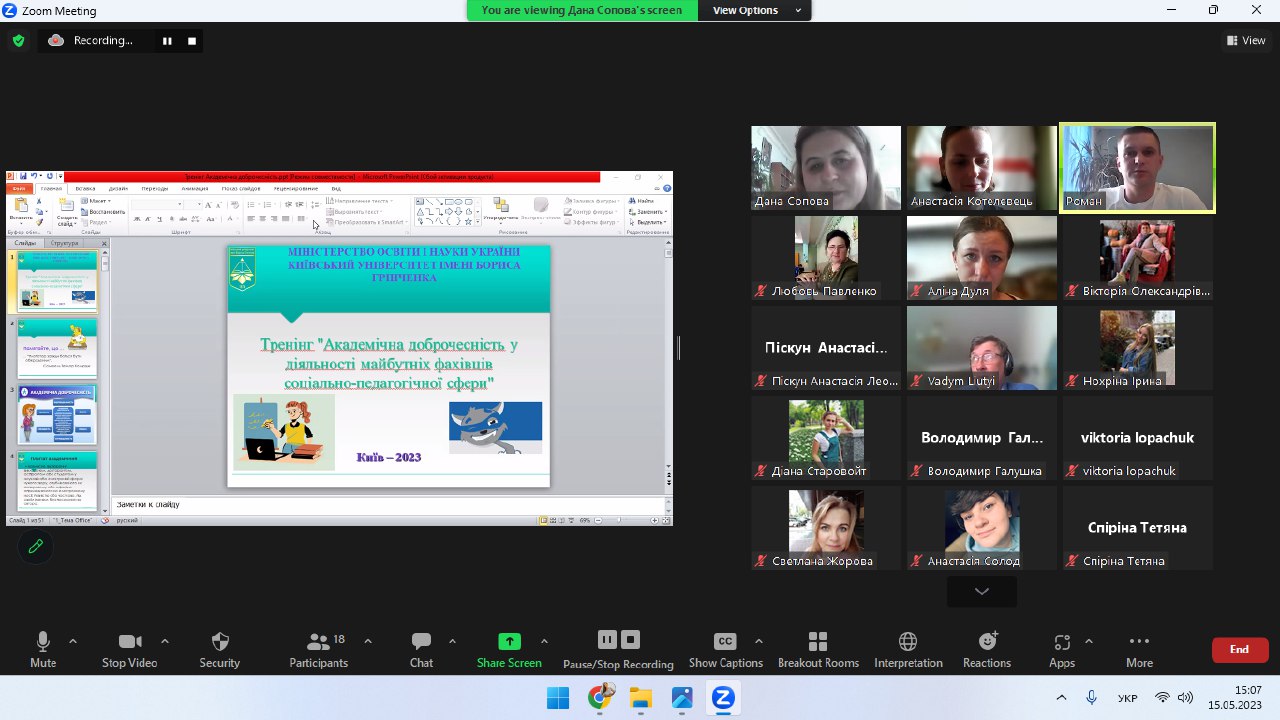1280x720 pixels.
Task: Change layout with the View button
Action: coord(1246,41)
